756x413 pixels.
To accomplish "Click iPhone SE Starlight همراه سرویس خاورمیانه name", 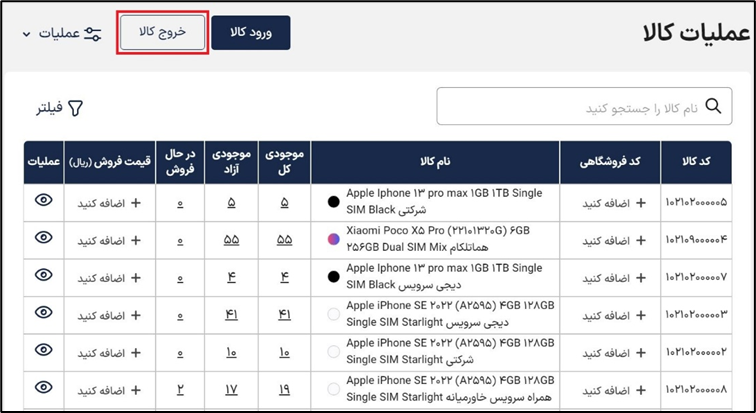I will coord(450,389).
